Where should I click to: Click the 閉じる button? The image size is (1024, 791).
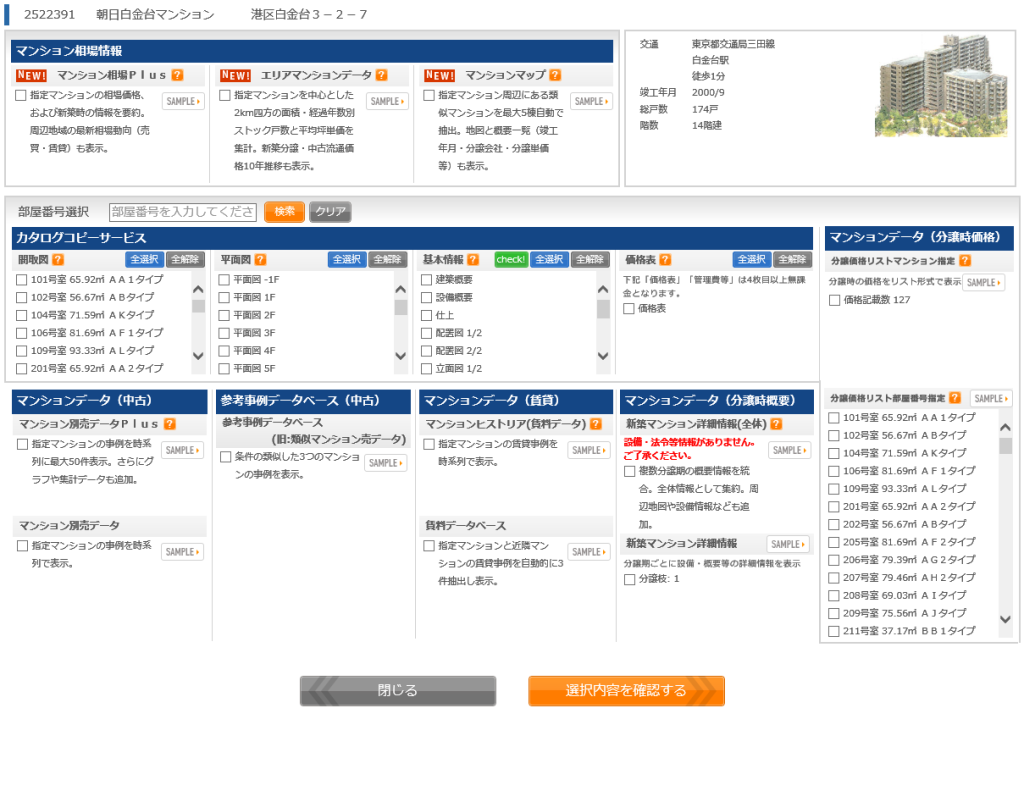point(398,691)
